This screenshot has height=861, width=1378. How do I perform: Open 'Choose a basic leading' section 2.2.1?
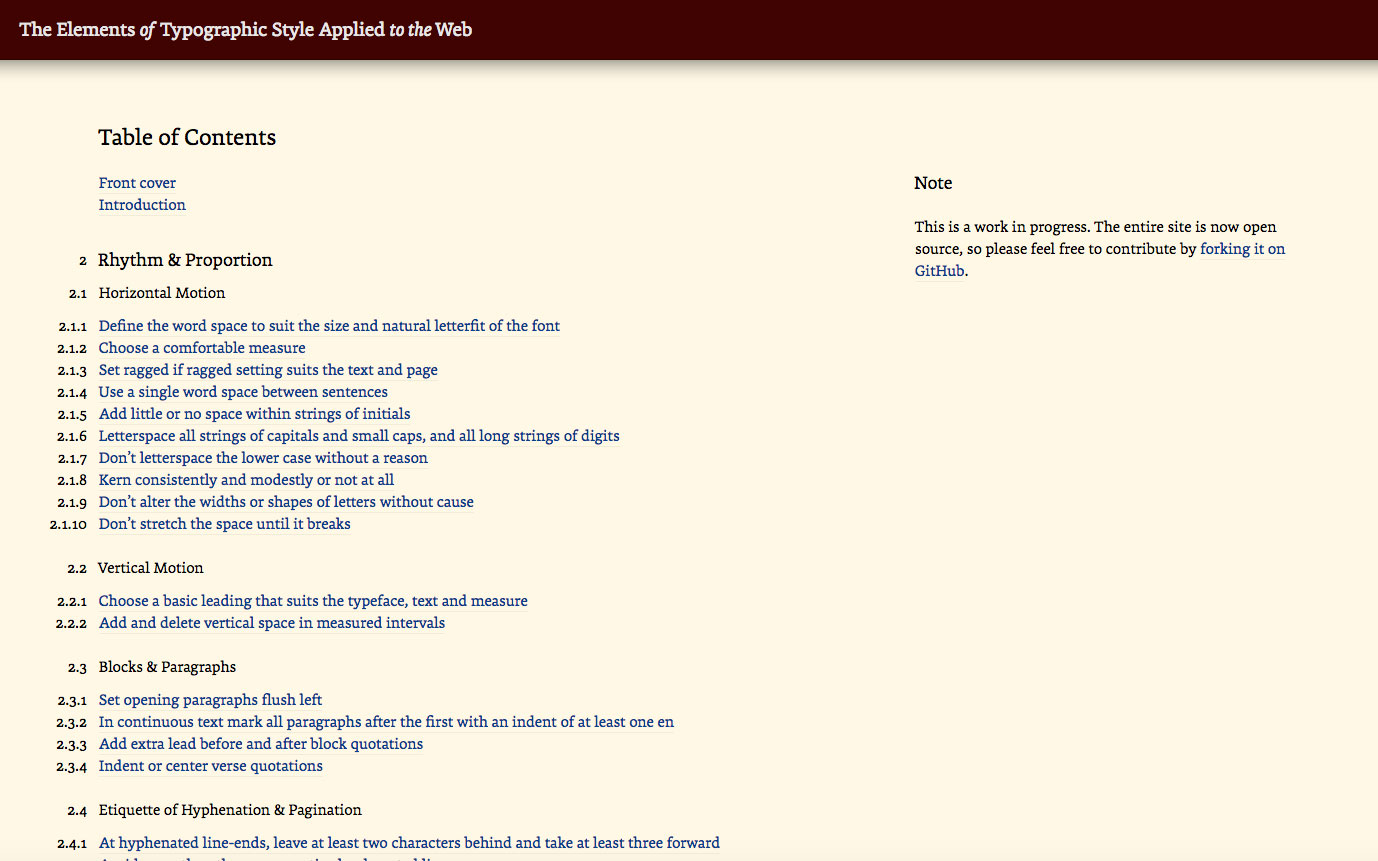[x=313, y=601]
